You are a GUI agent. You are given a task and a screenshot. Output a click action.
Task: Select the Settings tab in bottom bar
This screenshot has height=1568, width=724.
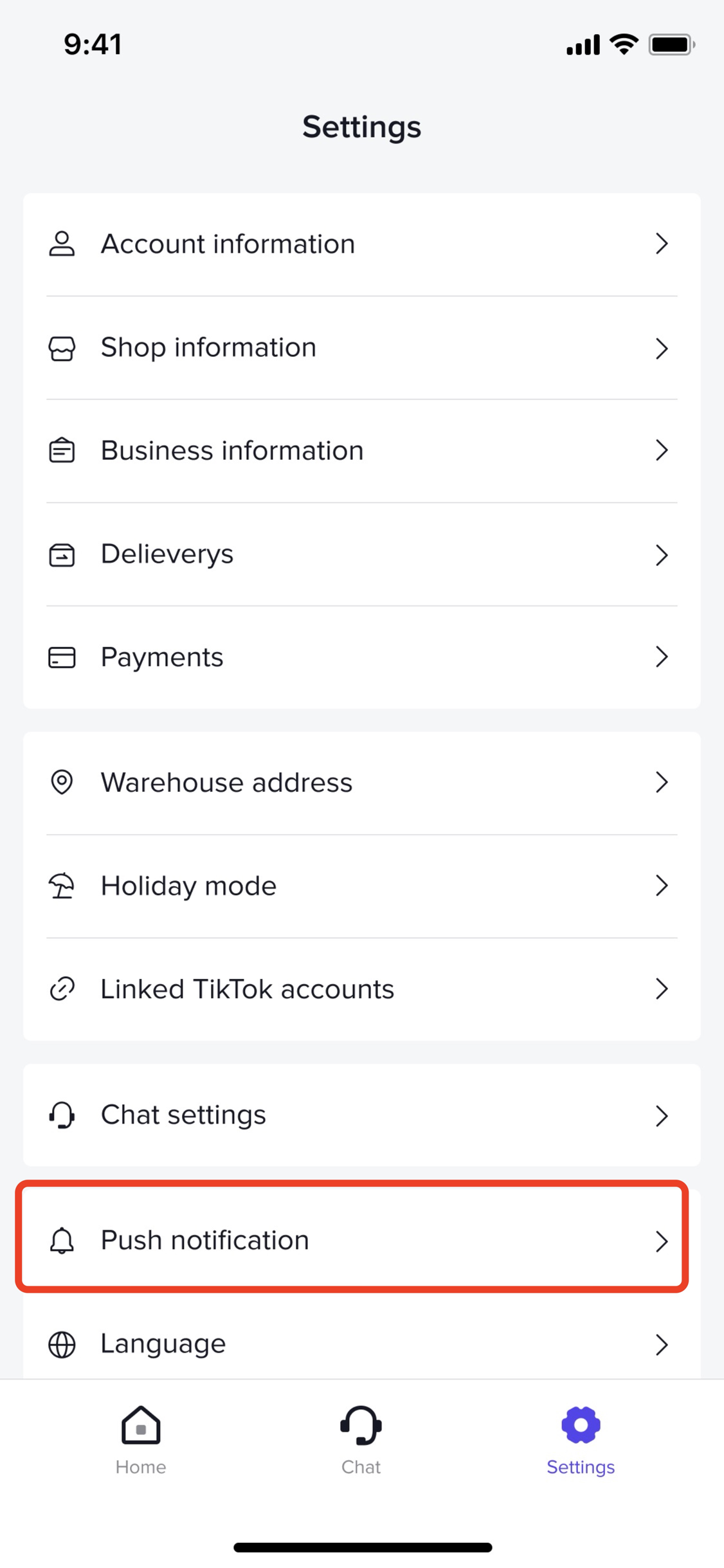pyautogui.click(x=581, y=1439)
